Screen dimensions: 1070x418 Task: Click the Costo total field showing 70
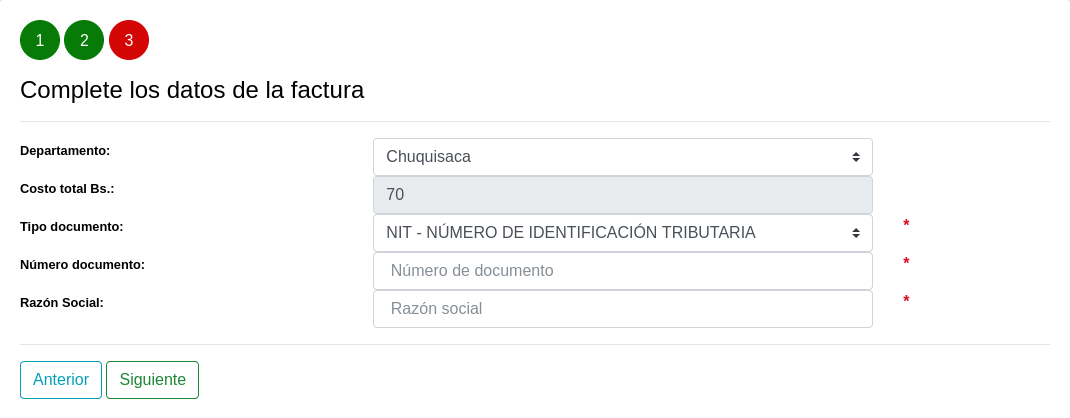[x=622, y=195]
